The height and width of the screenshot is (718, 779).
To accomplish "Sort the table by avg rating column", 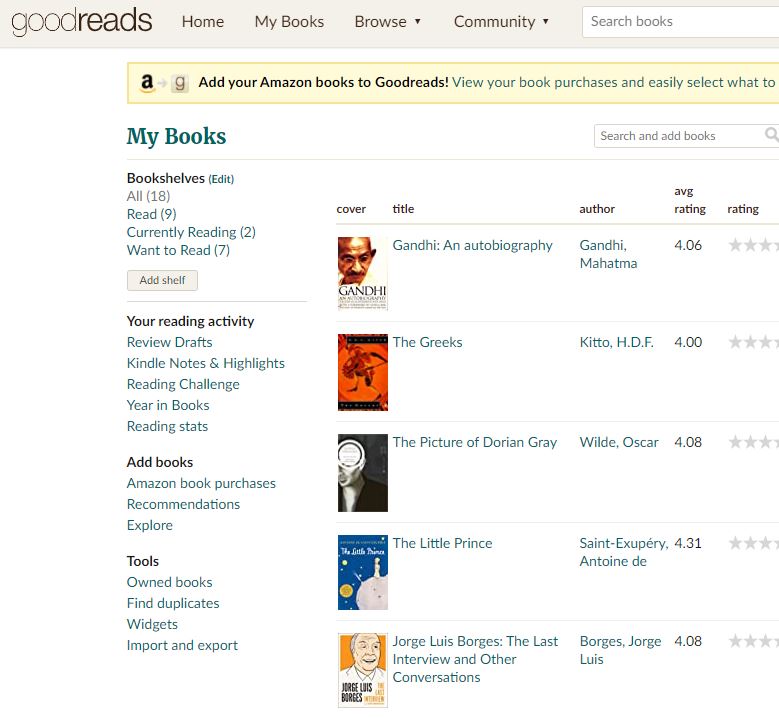I will [689, 200].
